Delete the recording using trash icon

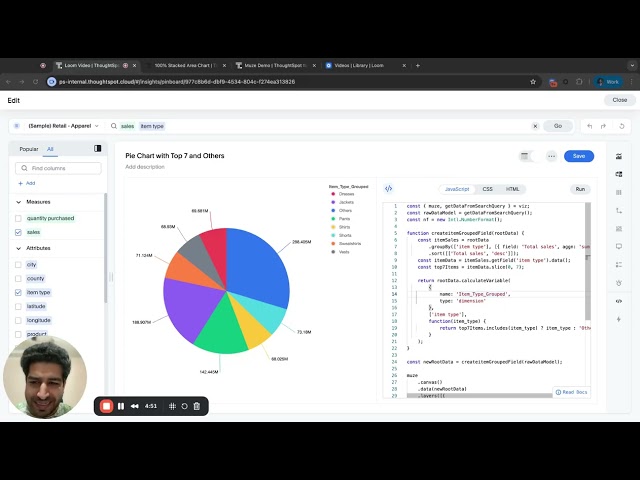197,406
